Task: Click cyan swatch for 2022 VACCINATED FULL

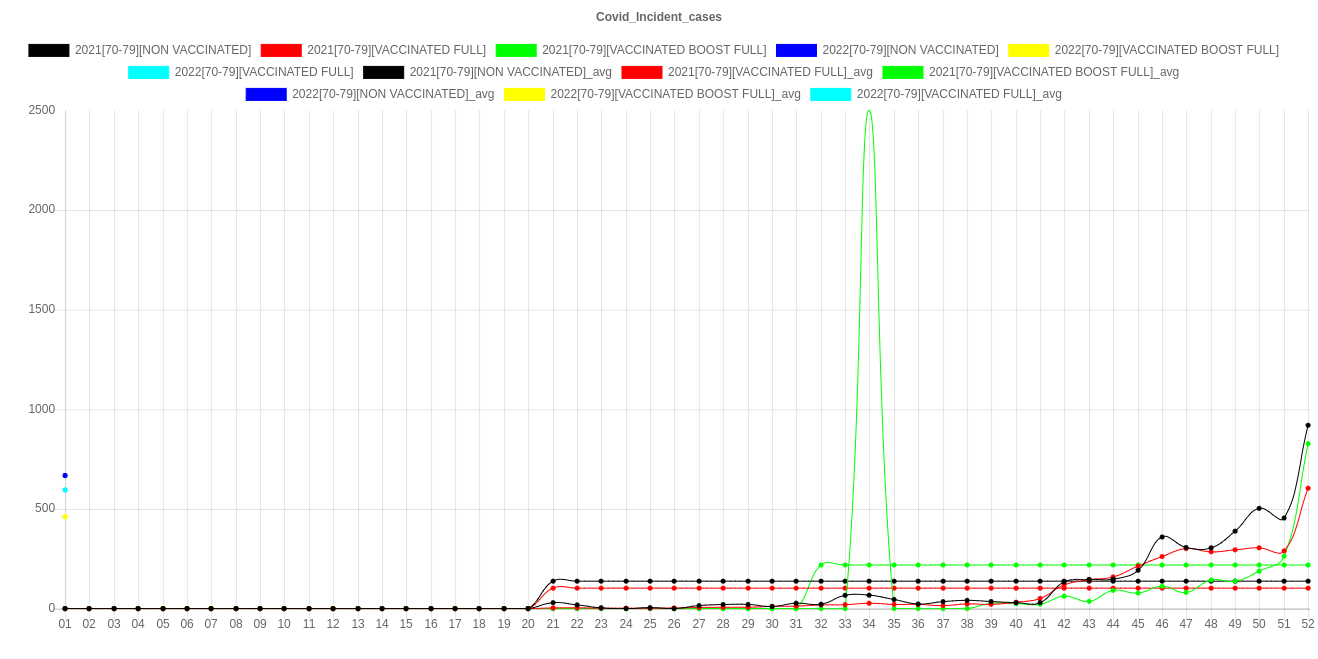Action: 148,72
